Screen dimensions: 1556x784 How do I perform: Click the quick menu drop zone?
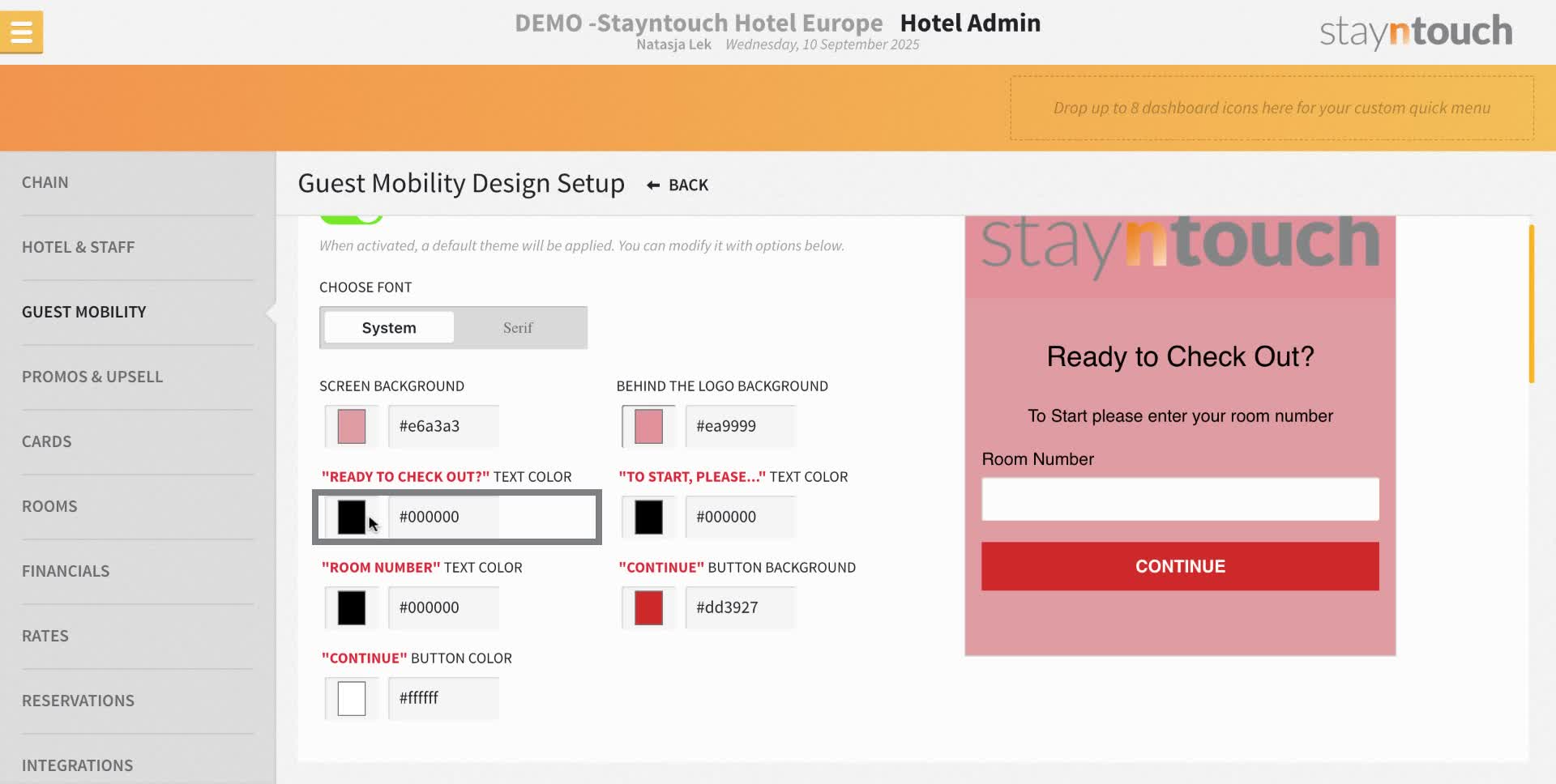tap(1272, 108)
